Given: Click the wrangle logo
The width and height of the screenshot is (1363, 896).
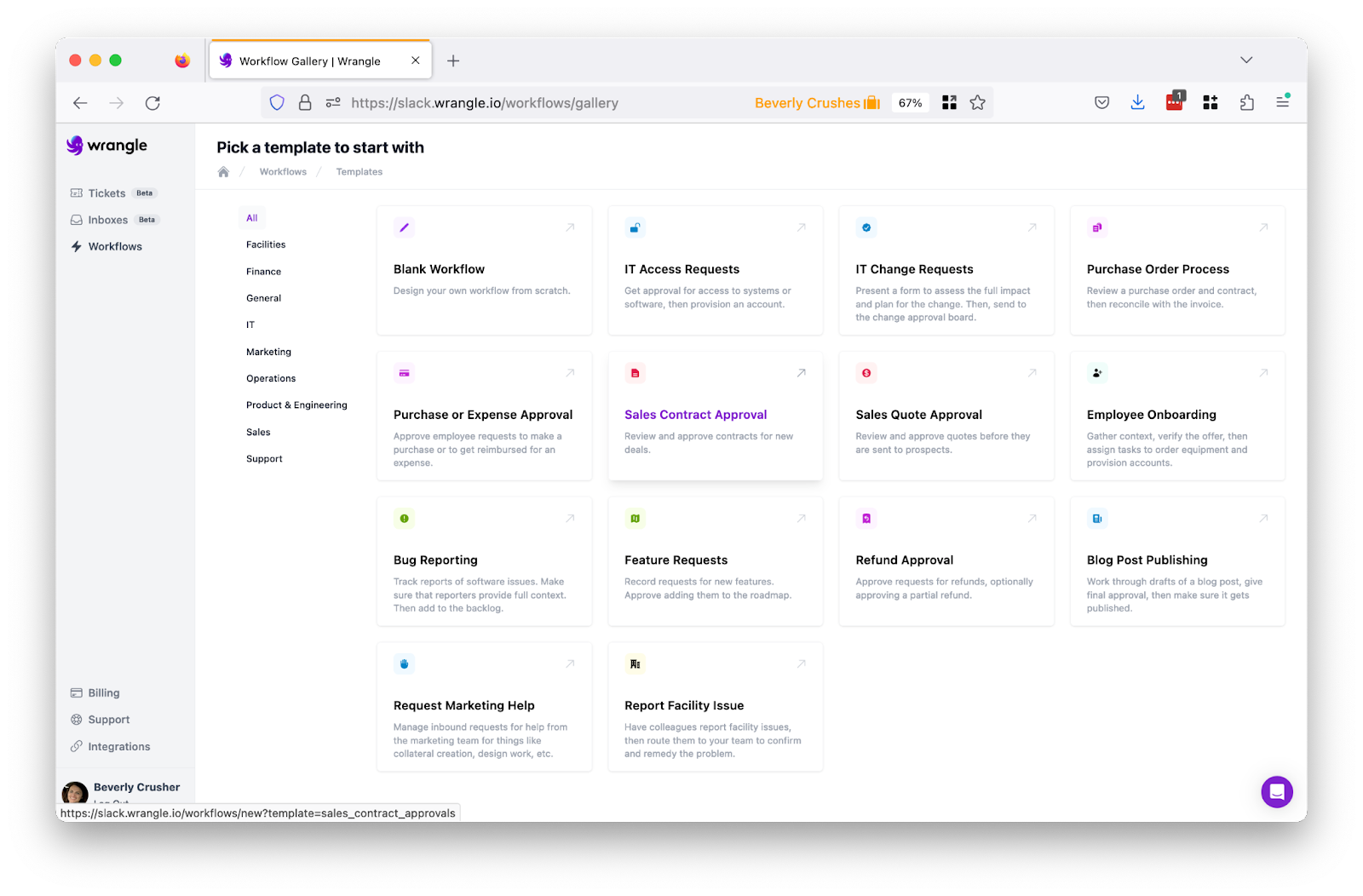Looking at the screenshot, I should 107,146.
